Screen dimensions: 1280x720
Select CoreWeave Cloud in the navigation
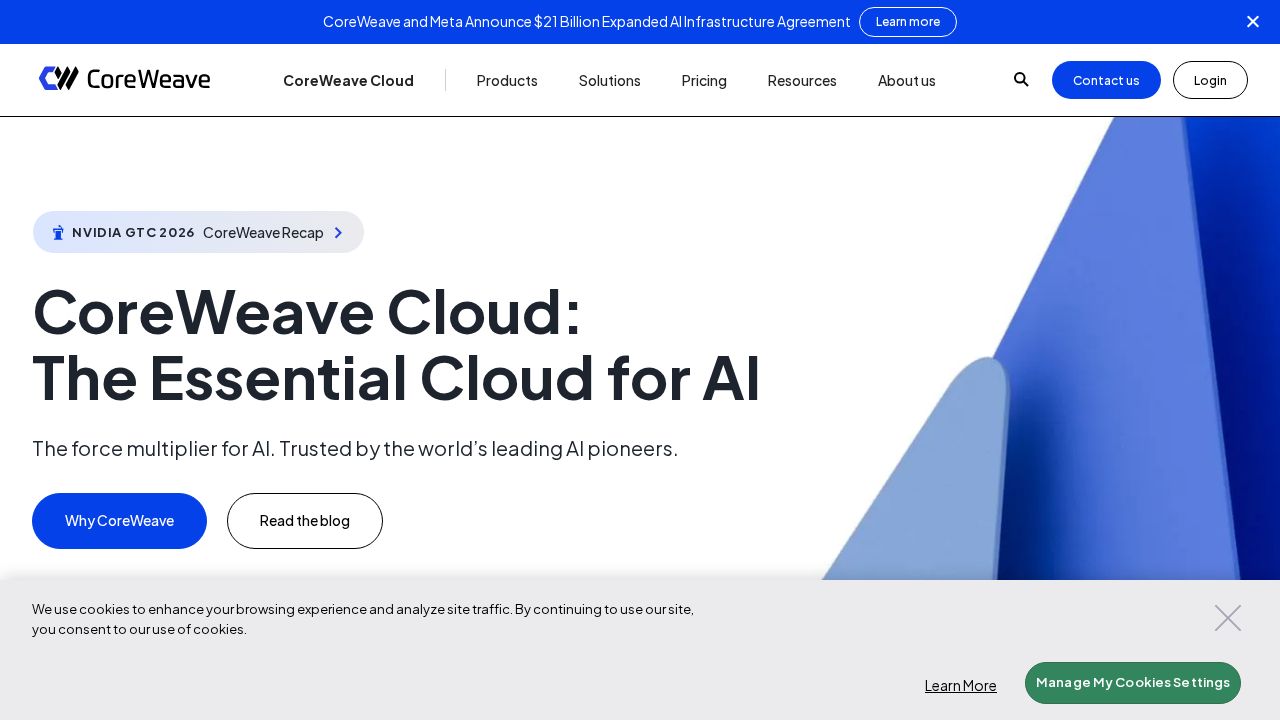pos(348,81)
